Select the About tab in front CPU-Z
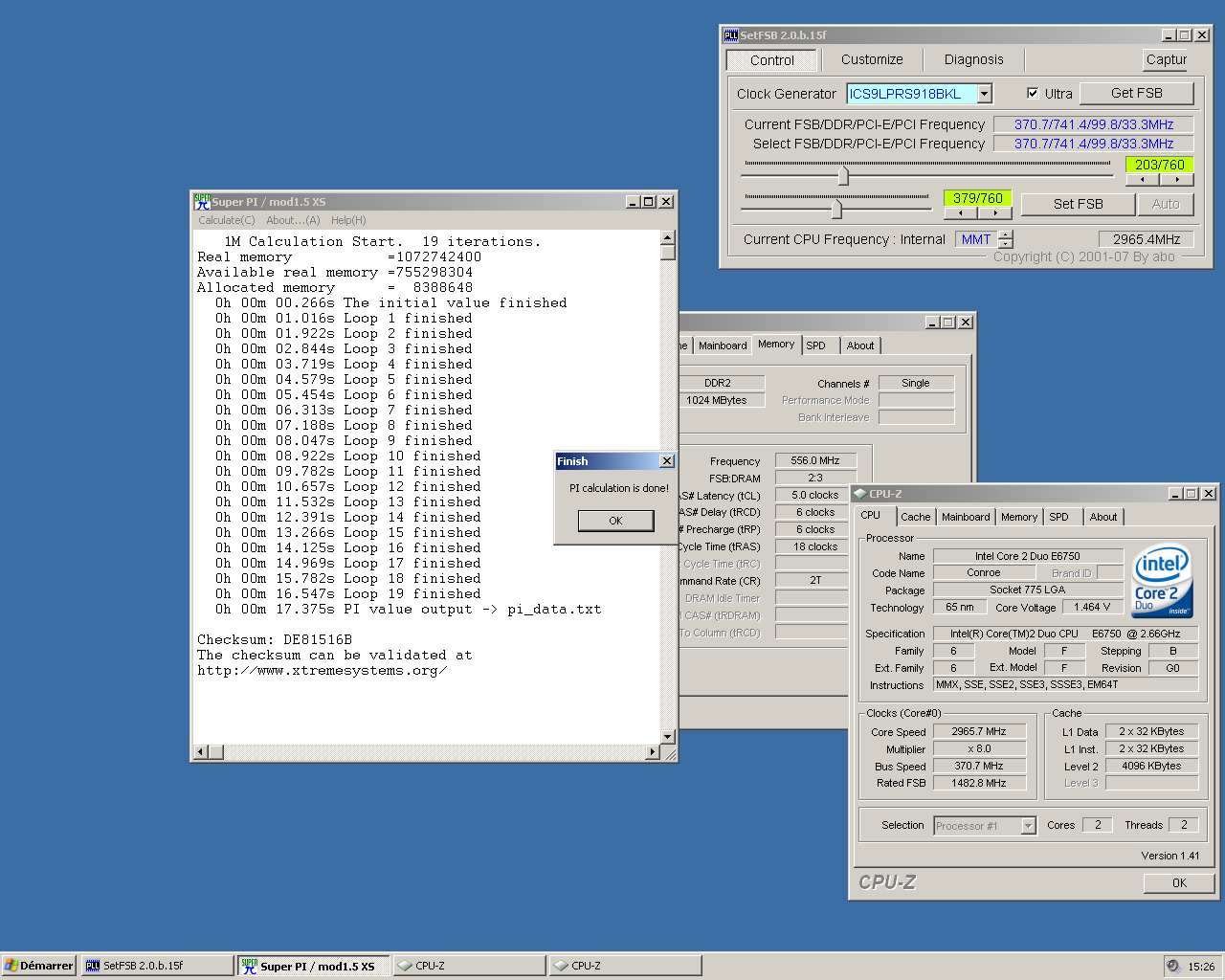 [x=1103, y=517]
